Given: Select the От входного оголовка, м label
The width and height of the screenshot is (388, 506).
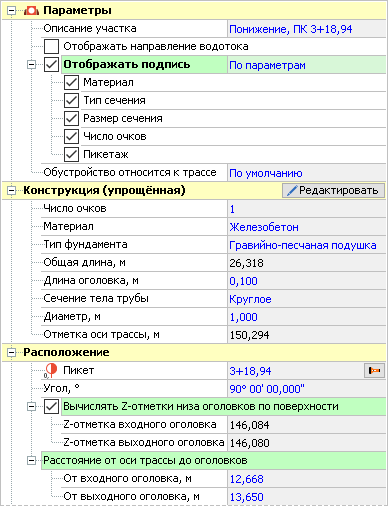Looking at the screenshot, I should point(128,478).
